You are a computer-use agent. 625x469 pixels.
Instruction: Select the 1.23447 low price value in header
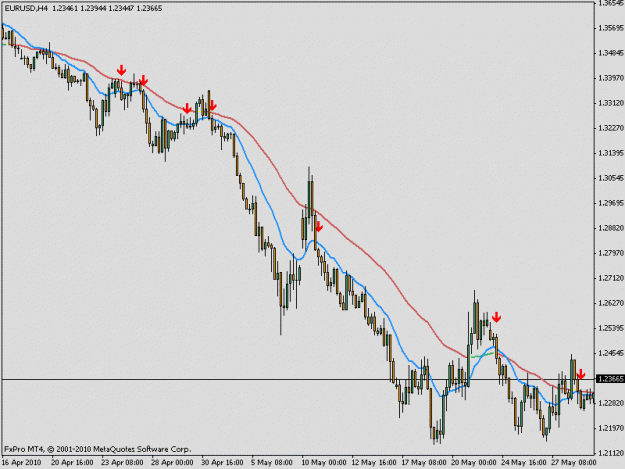121,8
